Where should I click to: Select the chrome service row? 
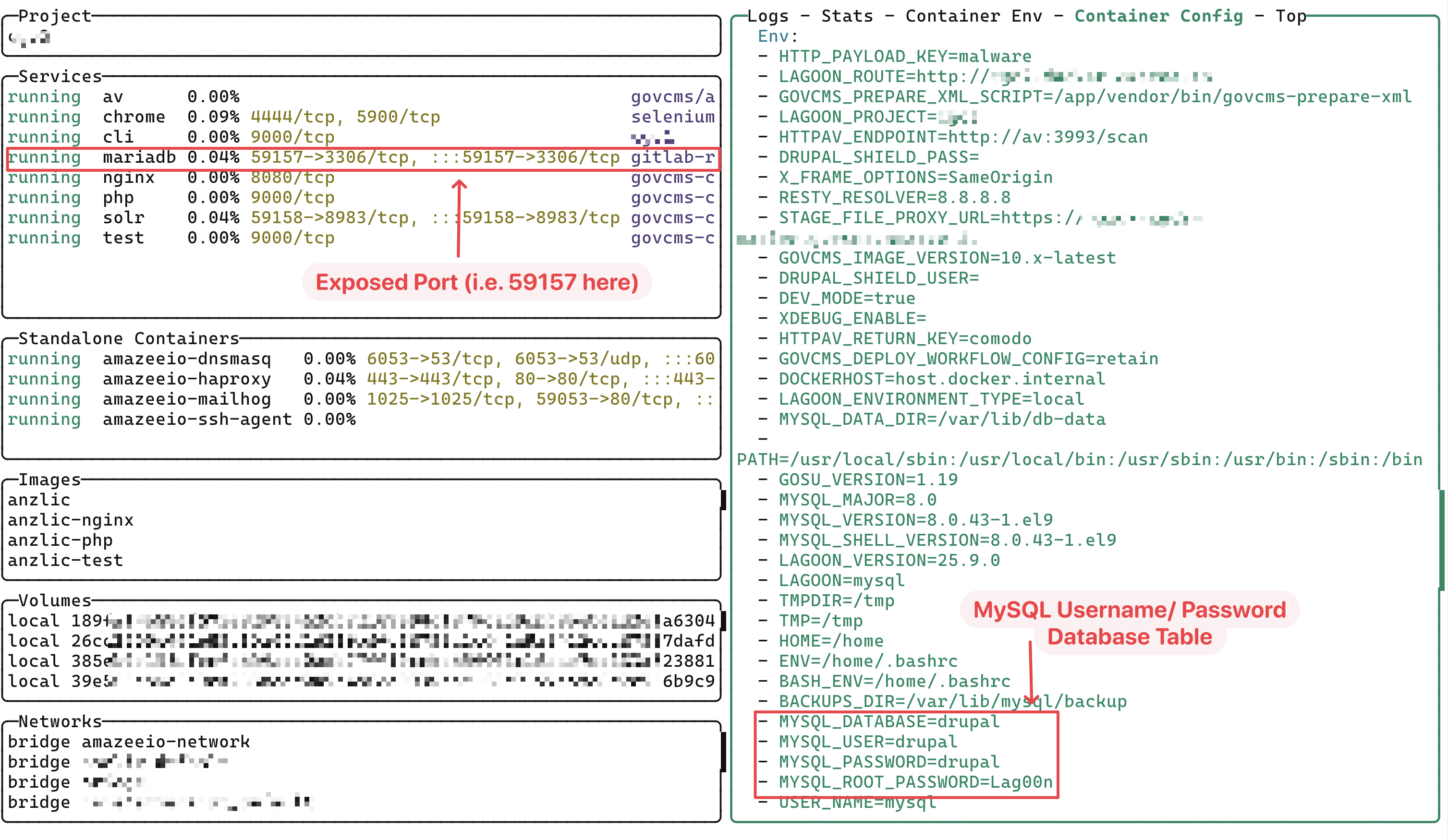134,117
